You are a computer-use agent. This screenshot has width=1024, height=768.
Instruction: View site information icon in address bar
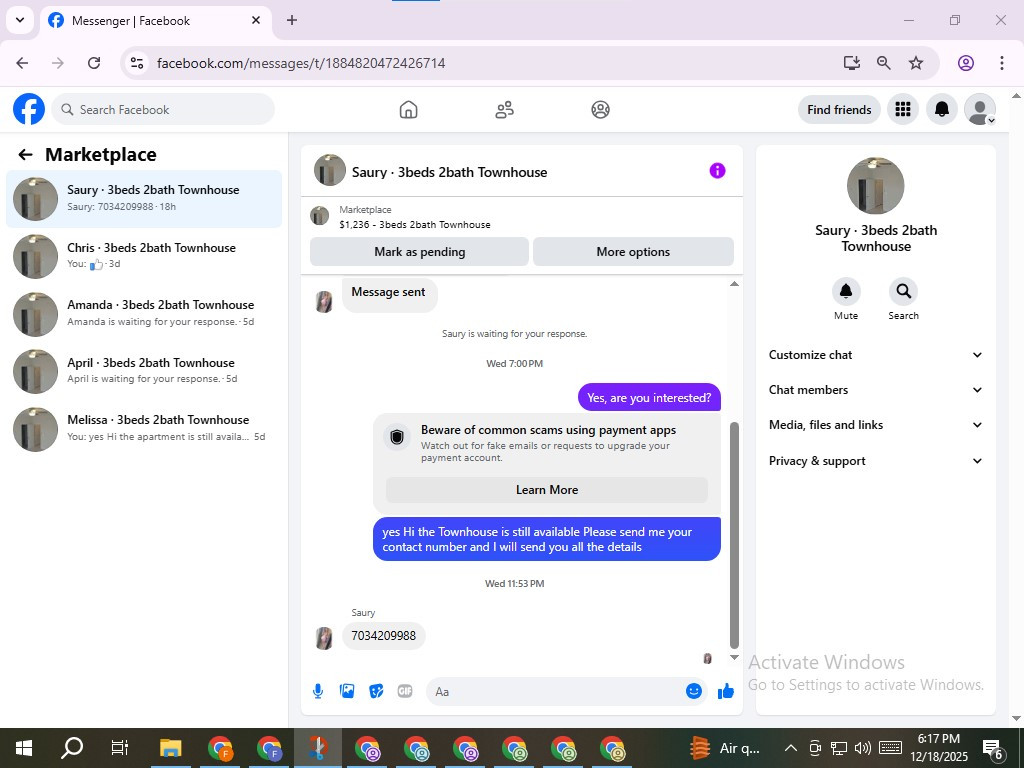(136, 63)
